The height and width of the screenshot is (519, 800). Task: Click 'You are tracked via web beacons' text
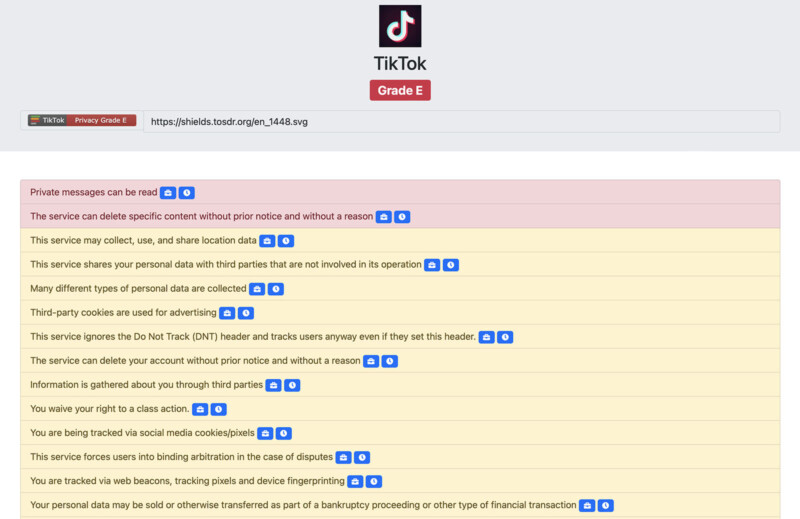tap(187, 481)
